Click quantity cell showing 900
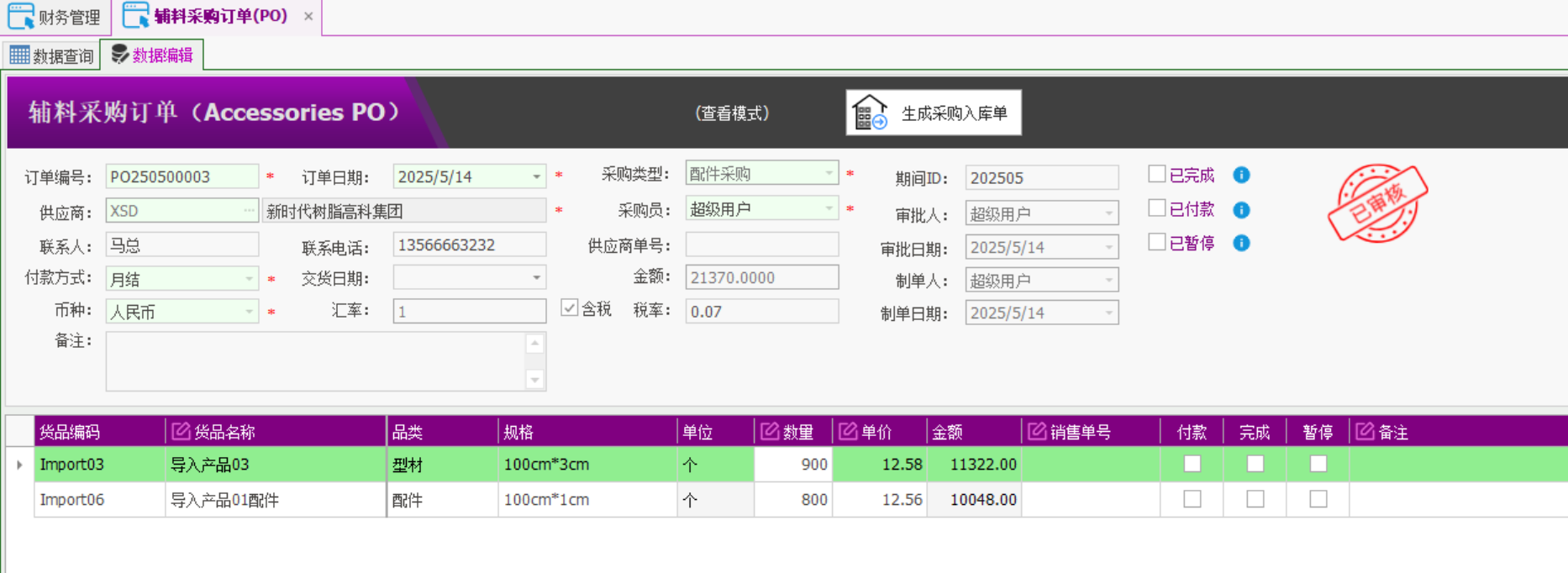The width and height of the screenshot is (1568, 573). (x=793, y=464)
